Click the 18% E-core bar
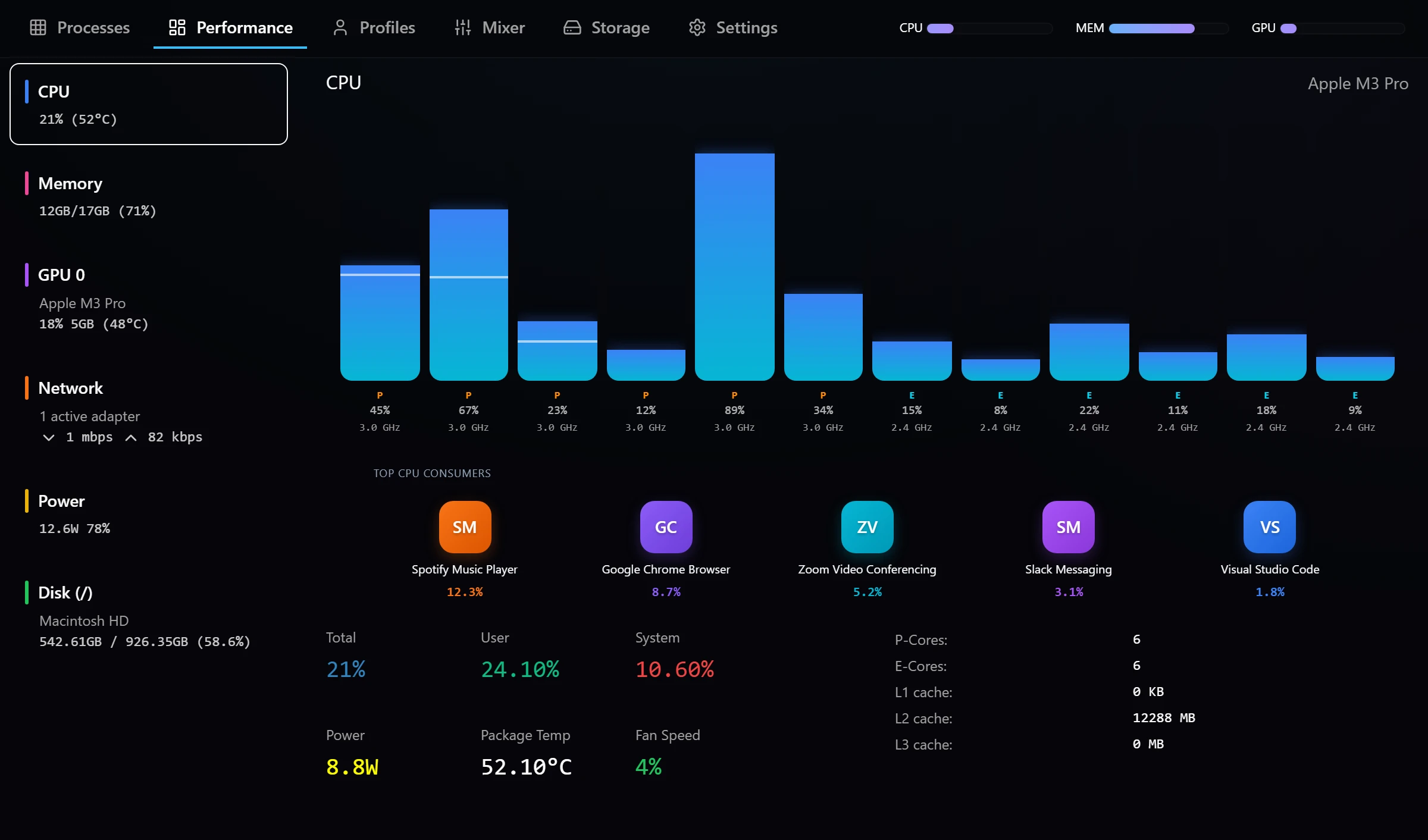This screenshot has height=840, width=1428. point(1267,357)
